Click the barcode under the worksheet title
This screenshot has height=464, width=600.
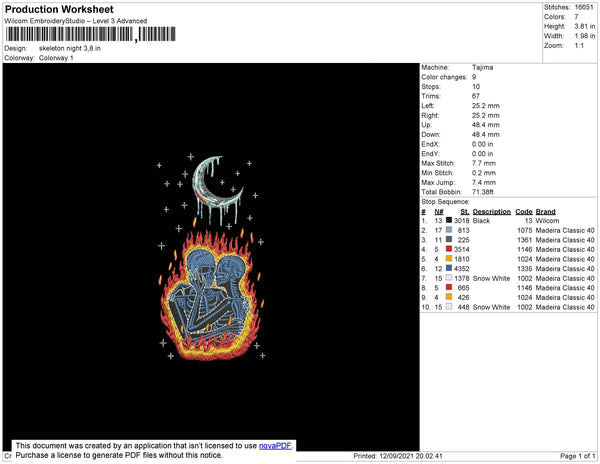click(x=91, y=34)
